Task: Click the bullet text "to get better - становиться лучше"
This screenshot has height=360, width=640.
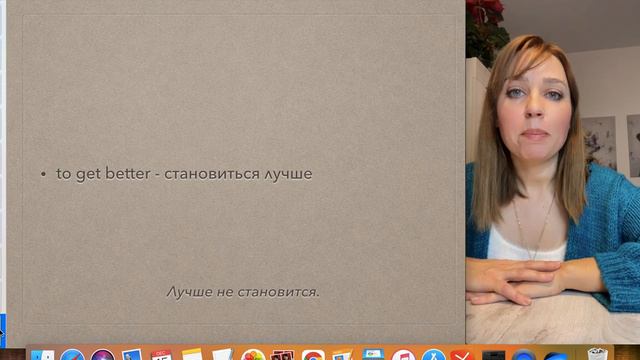Action: tap(184, 174)
